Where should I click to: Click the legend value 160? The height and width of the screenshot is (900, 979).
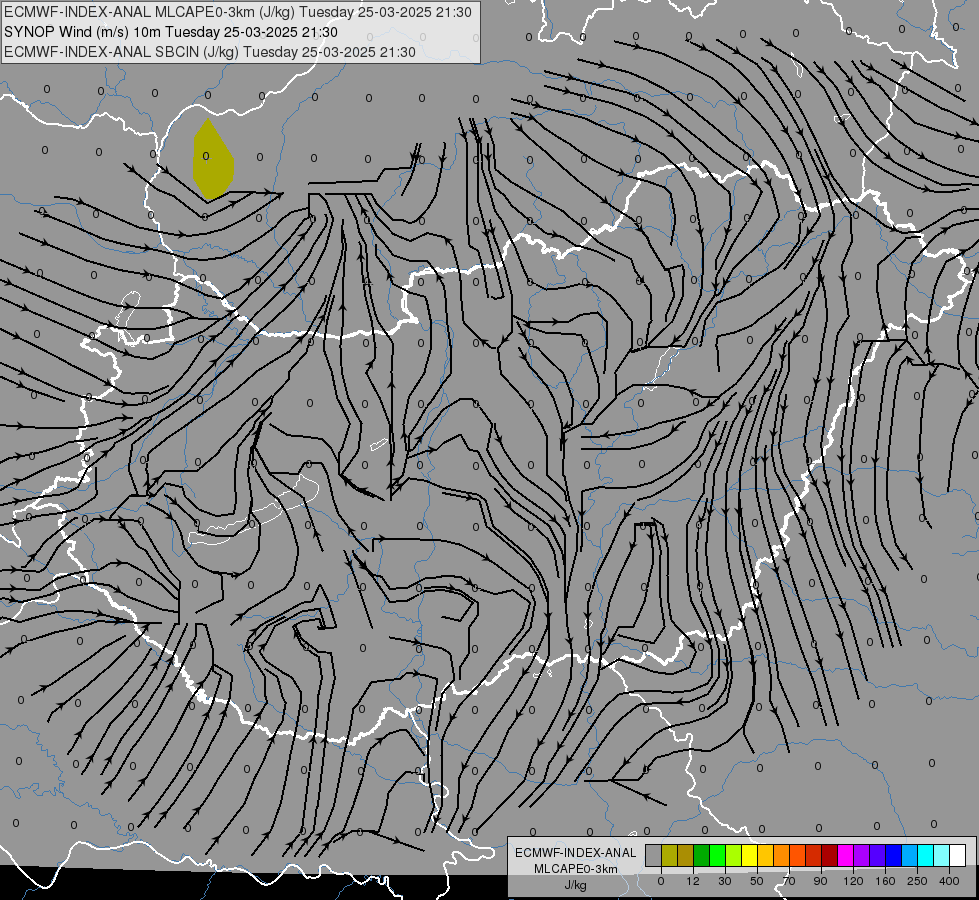click(x=885, y=881)
